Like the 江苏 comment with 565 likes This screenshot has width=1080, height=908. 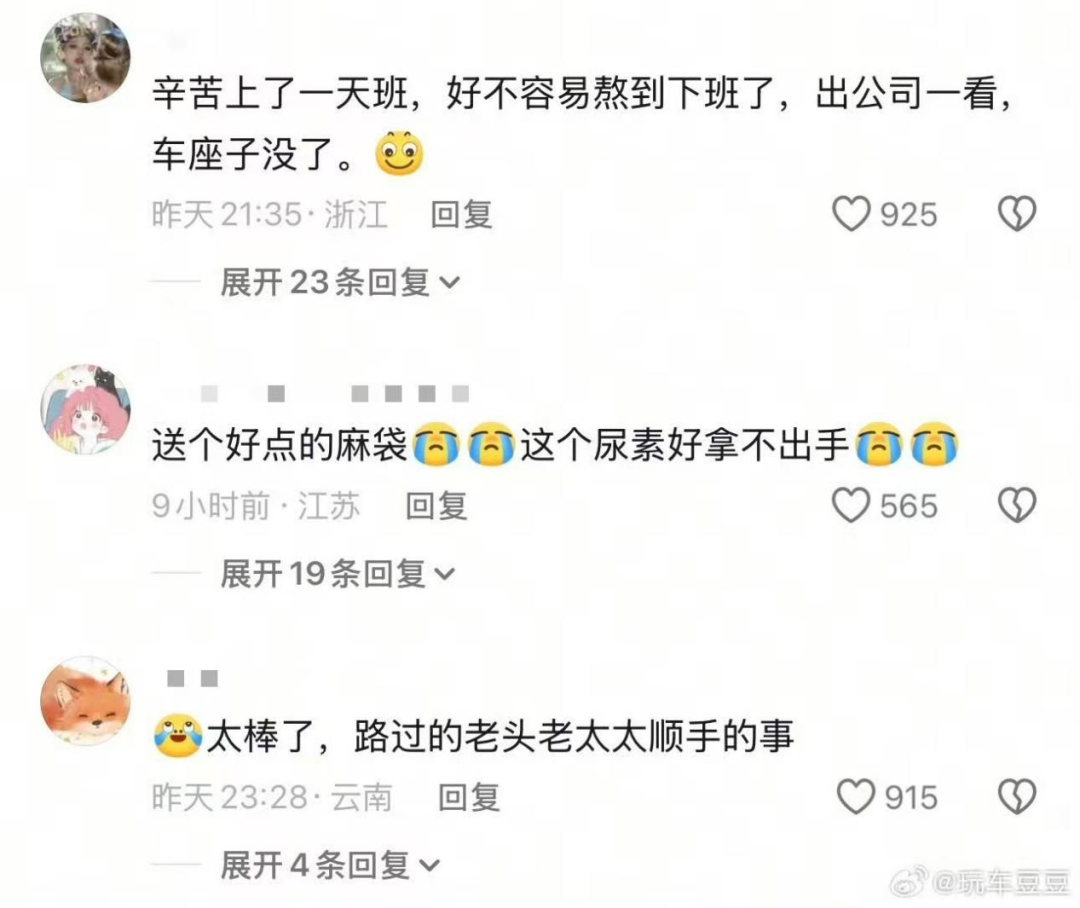pos(851,505)
